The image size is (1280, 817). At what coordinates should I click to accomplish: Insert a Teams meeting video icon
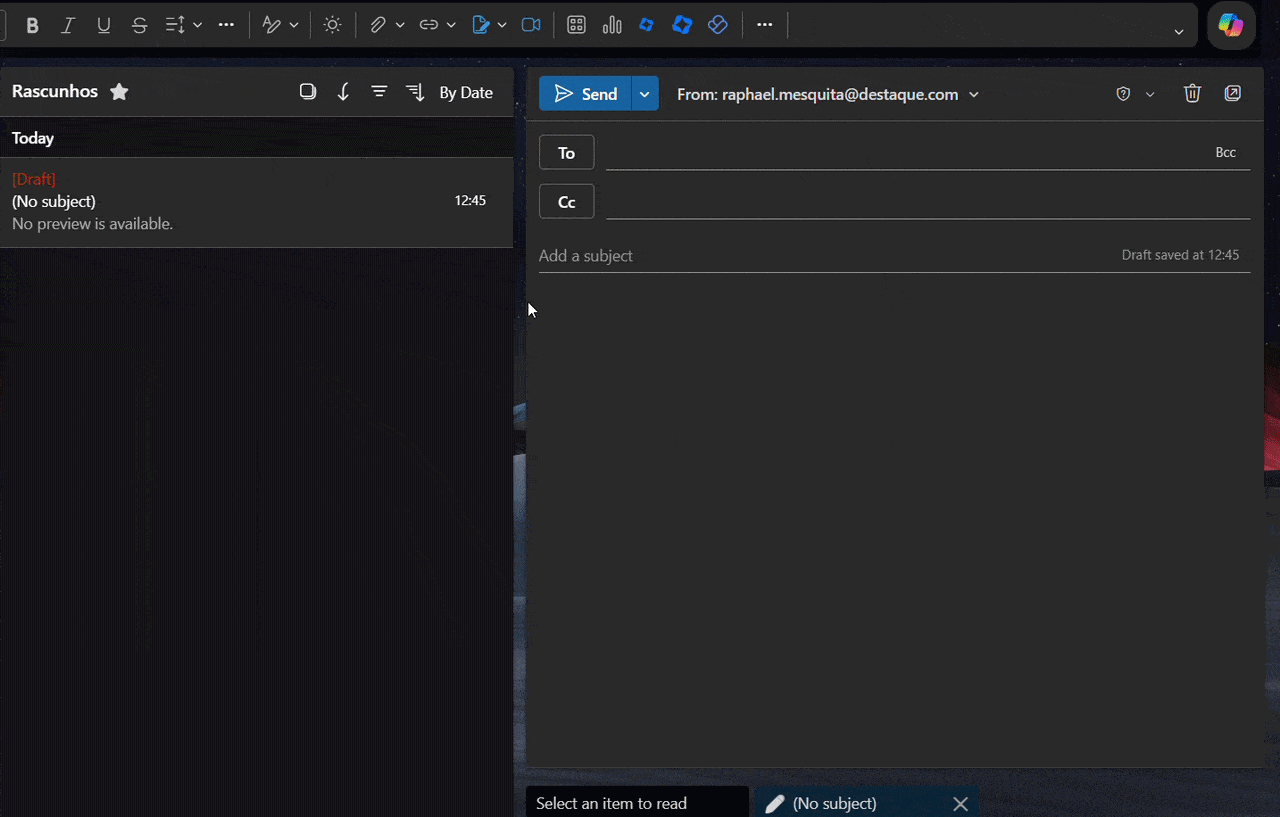531,26
